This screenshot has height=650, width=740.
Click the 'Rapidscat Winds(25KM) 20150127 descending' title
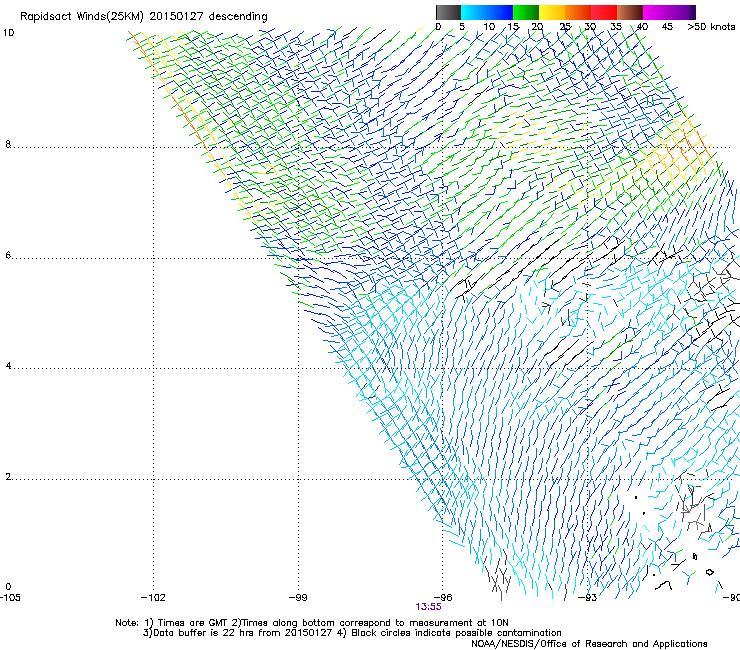point(143,17)
